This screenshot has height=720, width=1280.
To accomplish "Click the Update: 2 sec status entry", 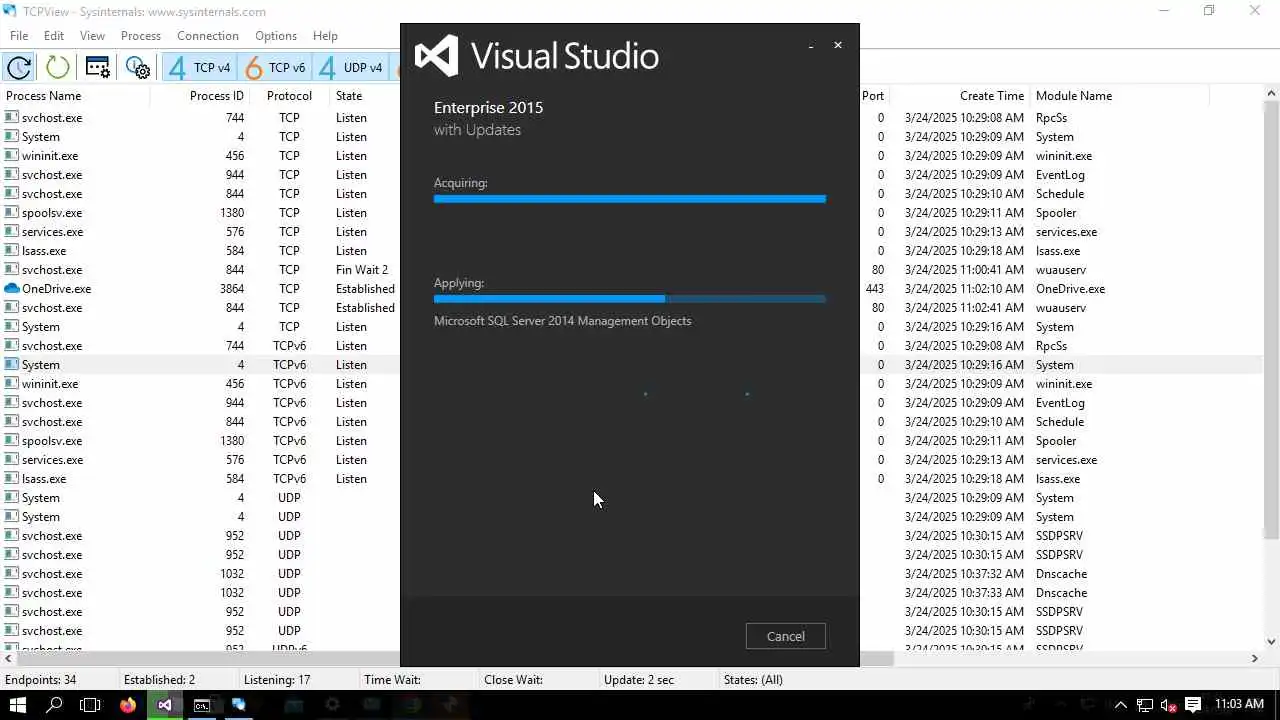I will (639, 680).
